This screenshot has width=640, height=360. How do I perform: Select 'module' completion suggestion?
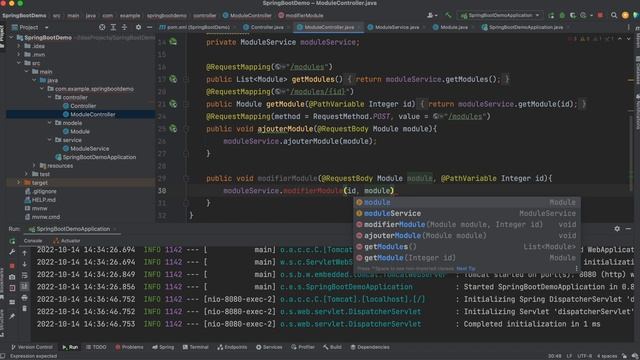(x=466, y=202)
